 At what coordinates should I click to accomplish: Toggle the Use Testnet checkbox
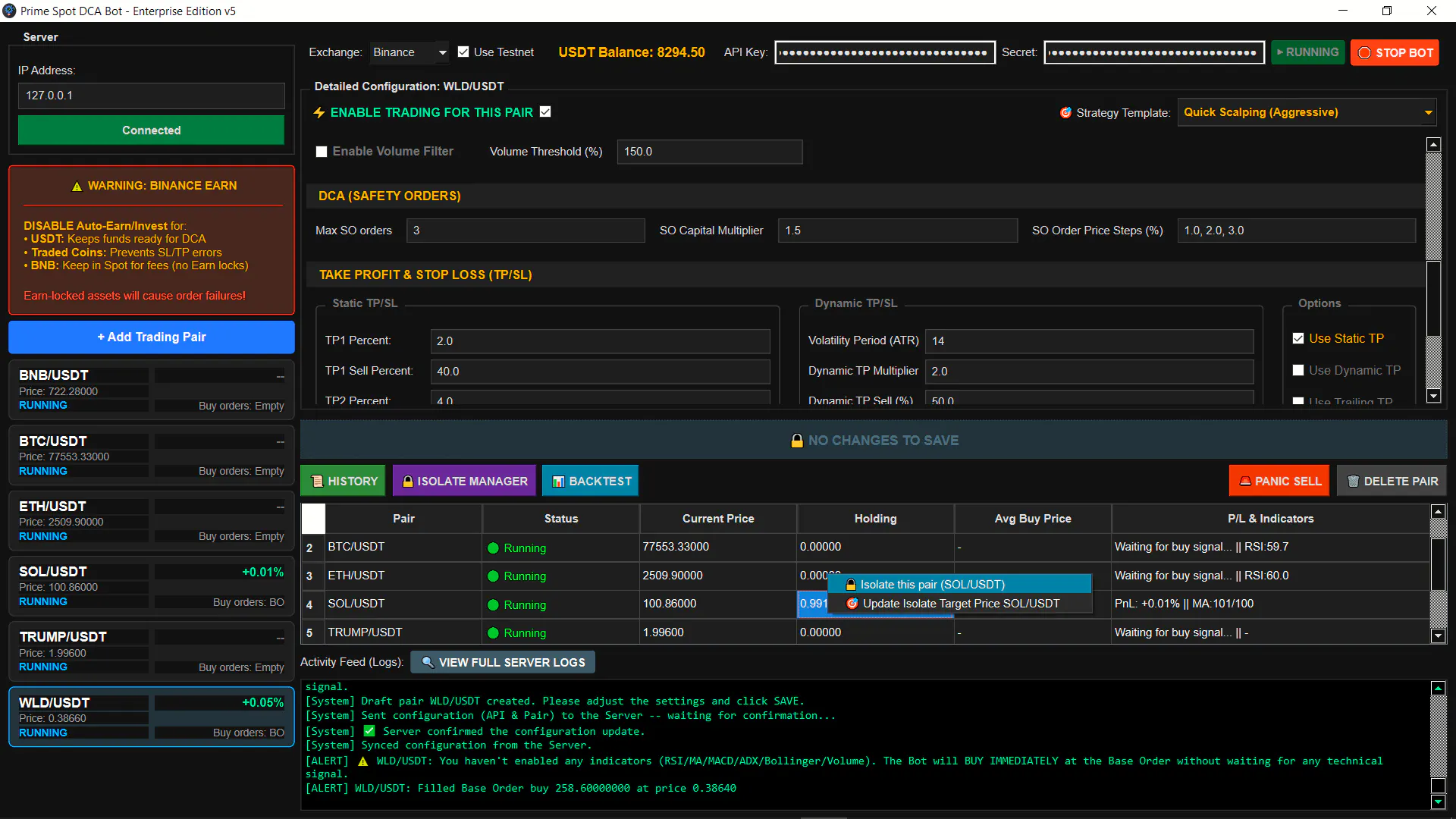(463, 52)
